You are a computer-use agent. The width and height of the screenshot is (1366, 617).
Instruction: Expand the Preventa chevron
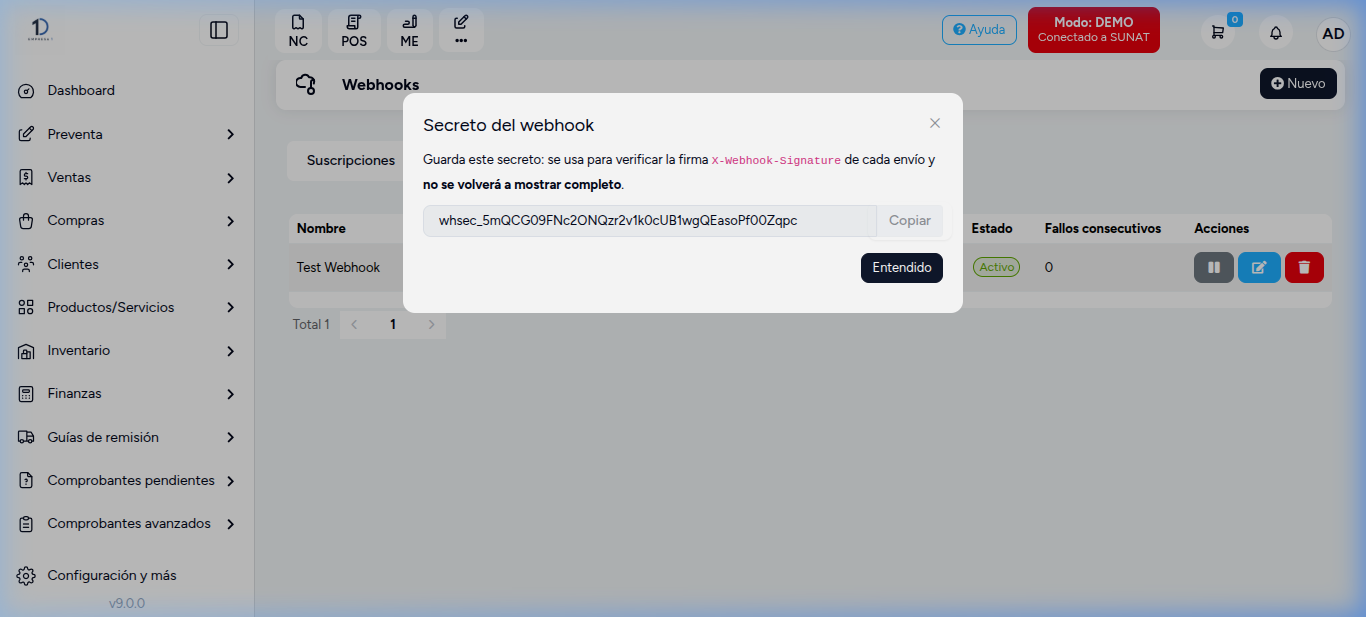click(230, 134)
